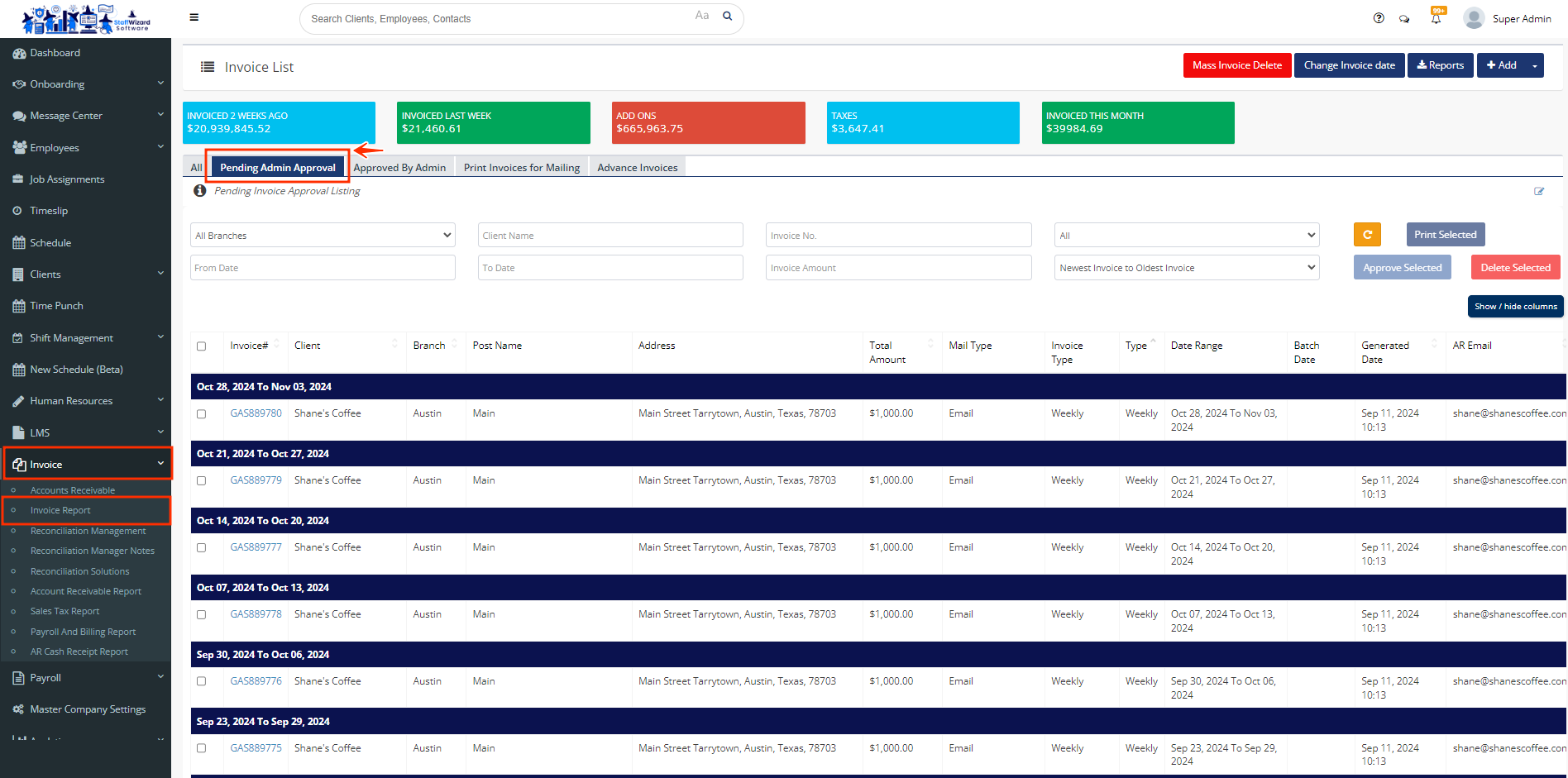Screen dimensions: 1568x778
Task: Click the Job Assignments briefcase icon
Action: [18, 179]
